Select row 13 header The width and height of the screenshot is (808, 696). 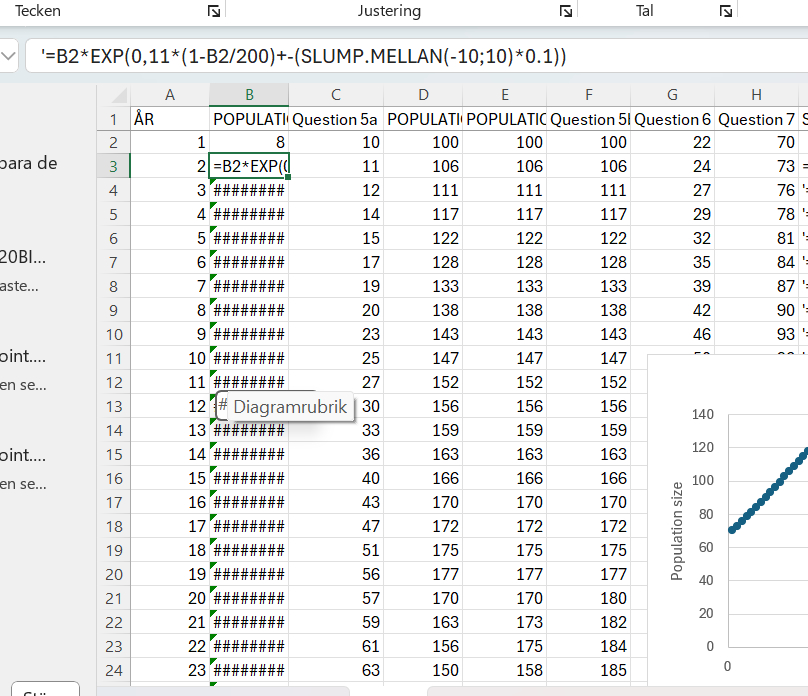113,406
